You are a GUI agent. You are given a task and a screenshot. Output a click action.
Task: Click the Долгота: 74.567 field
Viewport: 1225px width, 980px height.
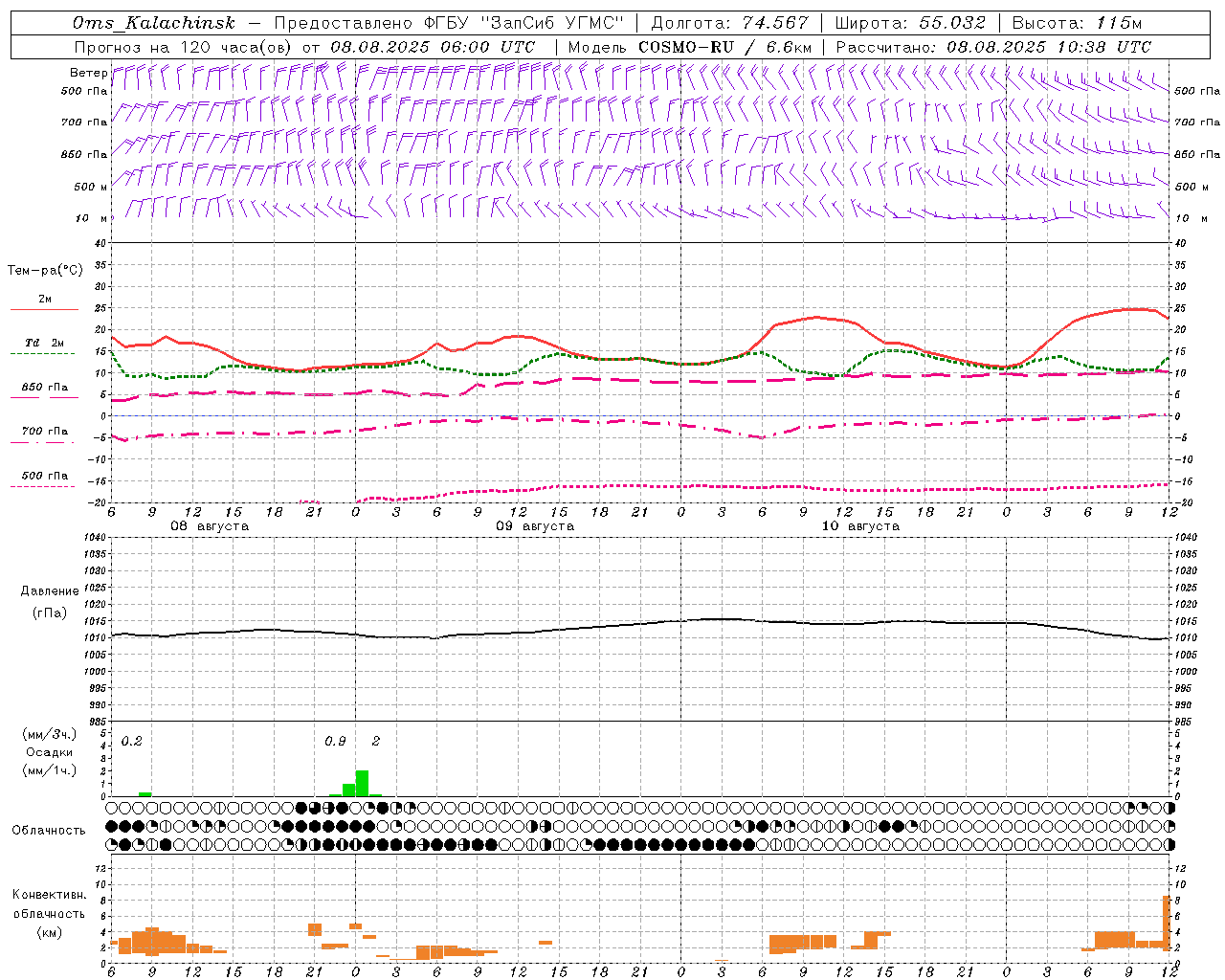tap(730, 23)
